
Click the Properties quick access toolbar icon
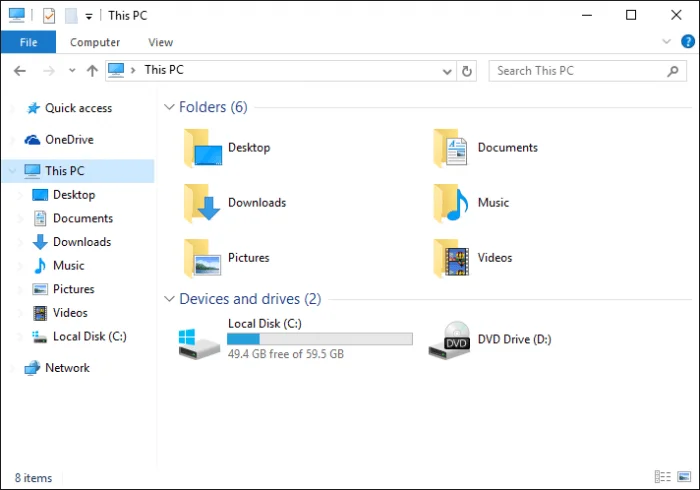(x=49, y=16)
